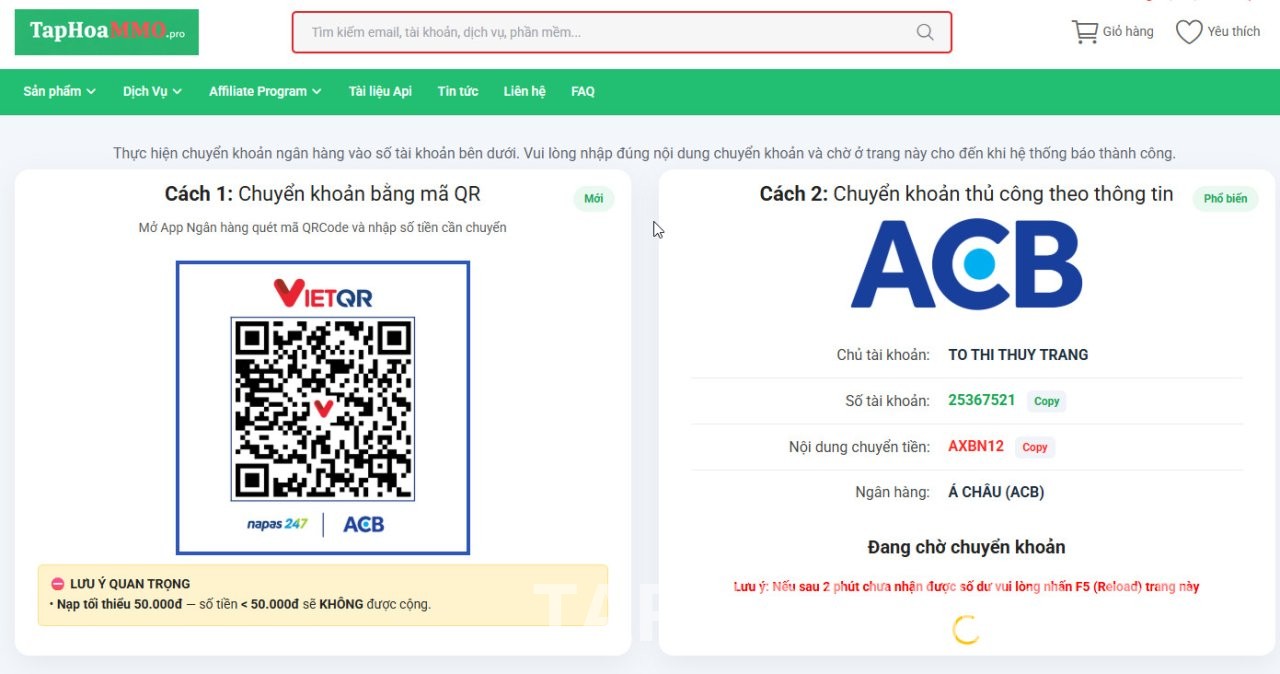Click the large ACB bank logo

966,264
